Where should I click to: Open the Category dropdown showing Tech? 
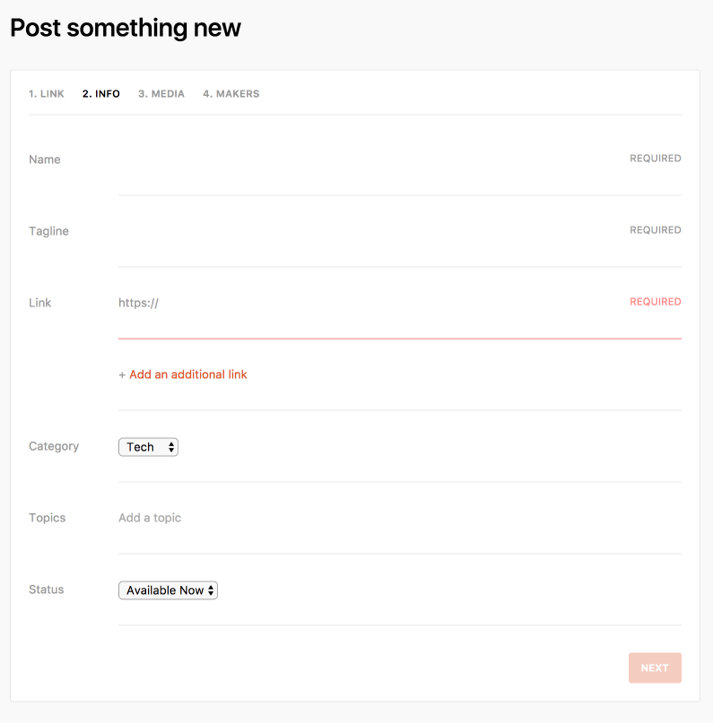149,447
